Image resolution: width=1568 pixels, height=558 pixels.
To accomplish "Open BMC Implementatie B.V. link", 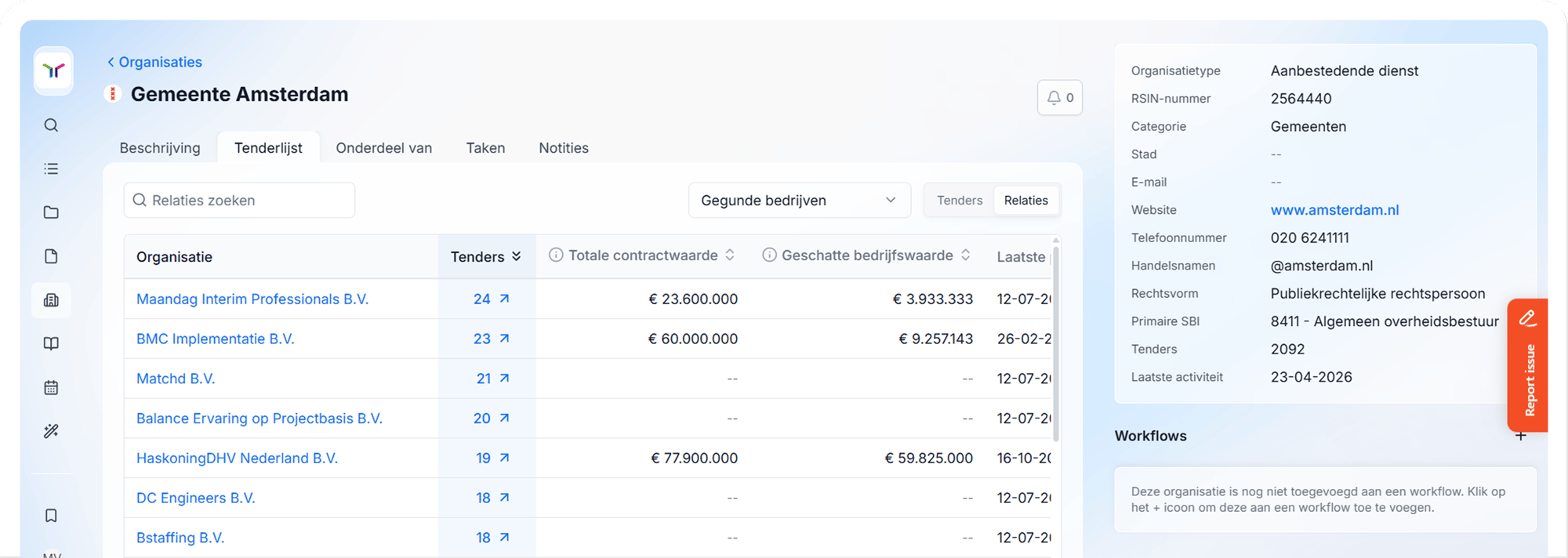I will 216,339.
